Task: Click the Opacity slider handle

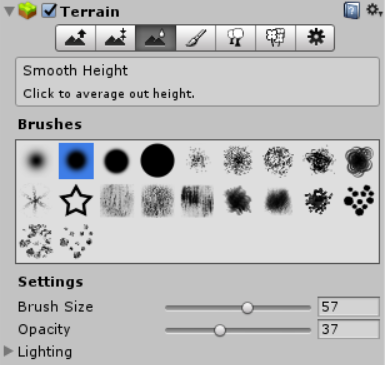Action: (220, 330)
